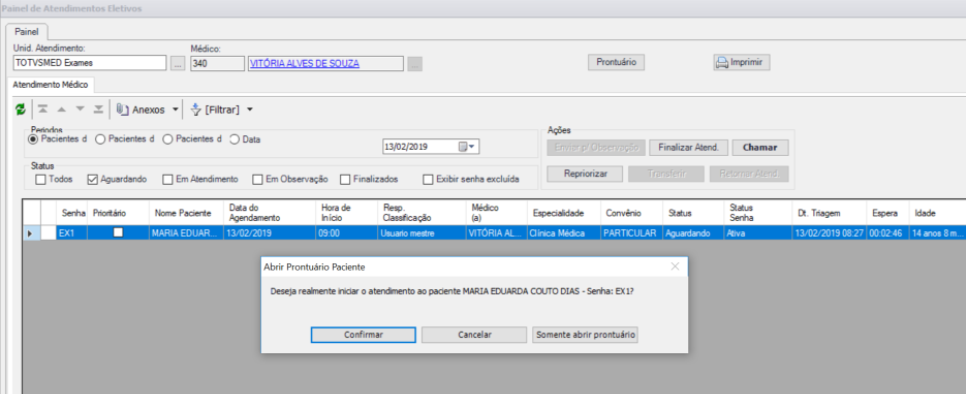This screenshot has width=966, height=394.
Task: Click the Usuario mestre cell
Action: pos(421,233)
